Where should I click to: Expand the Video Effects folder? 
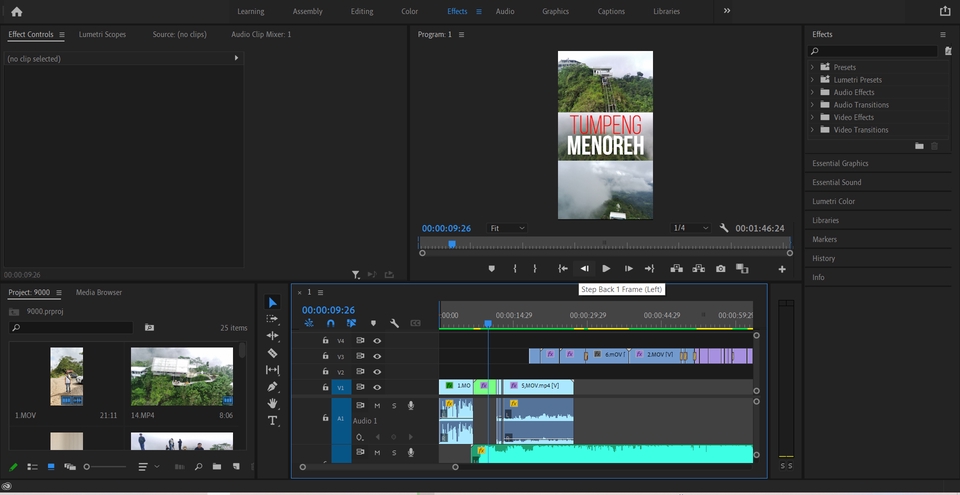(x=812, y=117)
